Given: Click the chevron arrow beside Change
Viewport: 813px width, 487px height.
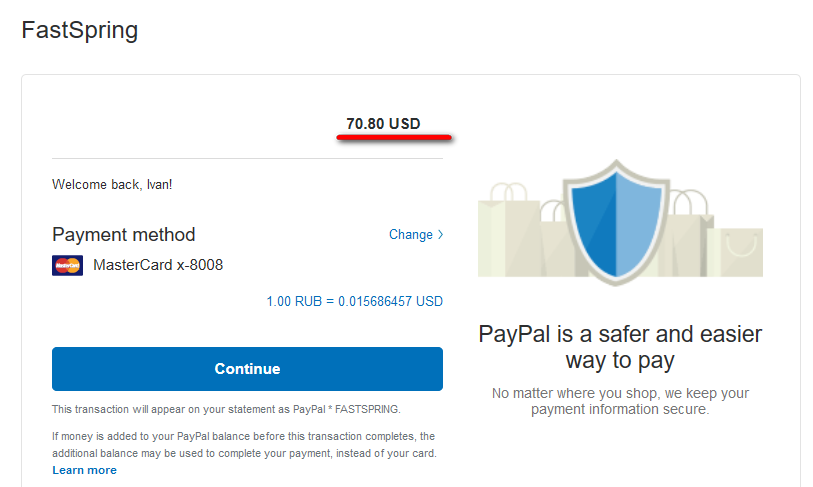Looking at the screenshot, I should click(441, 234).
